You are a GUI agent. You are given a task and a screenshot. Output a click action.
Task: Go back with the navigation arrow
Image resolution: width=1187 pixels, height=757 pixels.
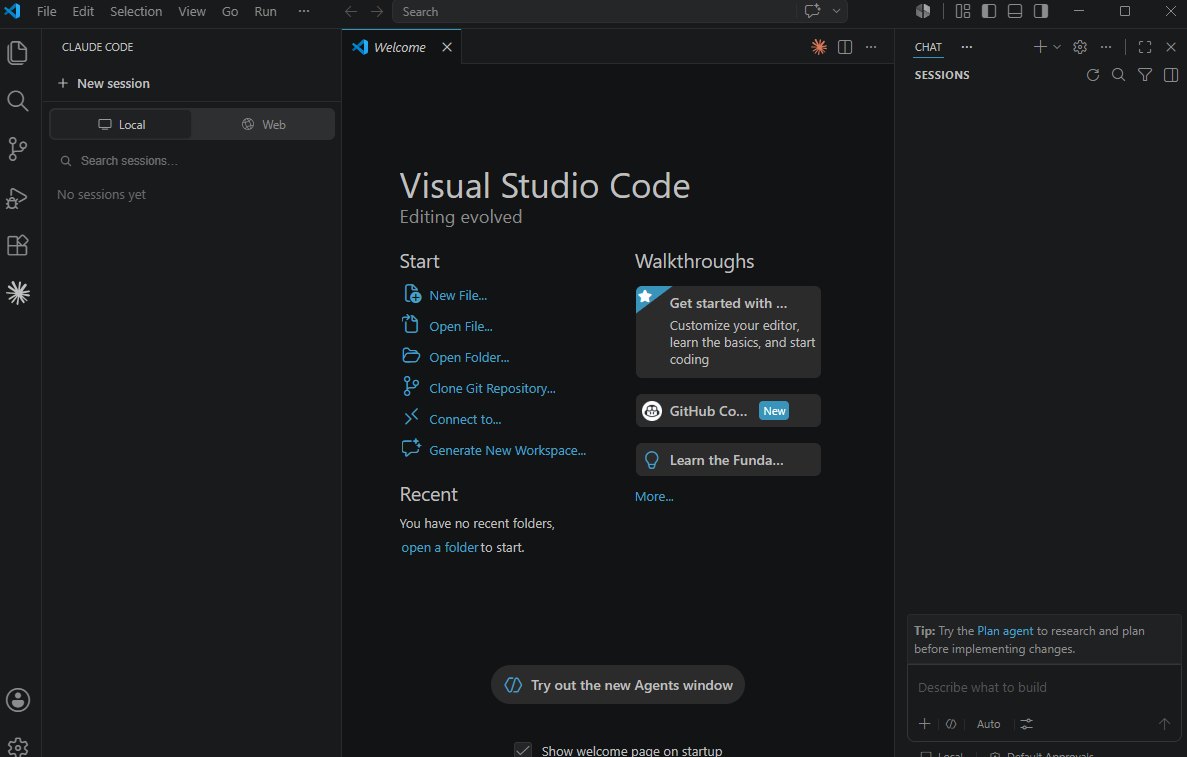point(350,11)
